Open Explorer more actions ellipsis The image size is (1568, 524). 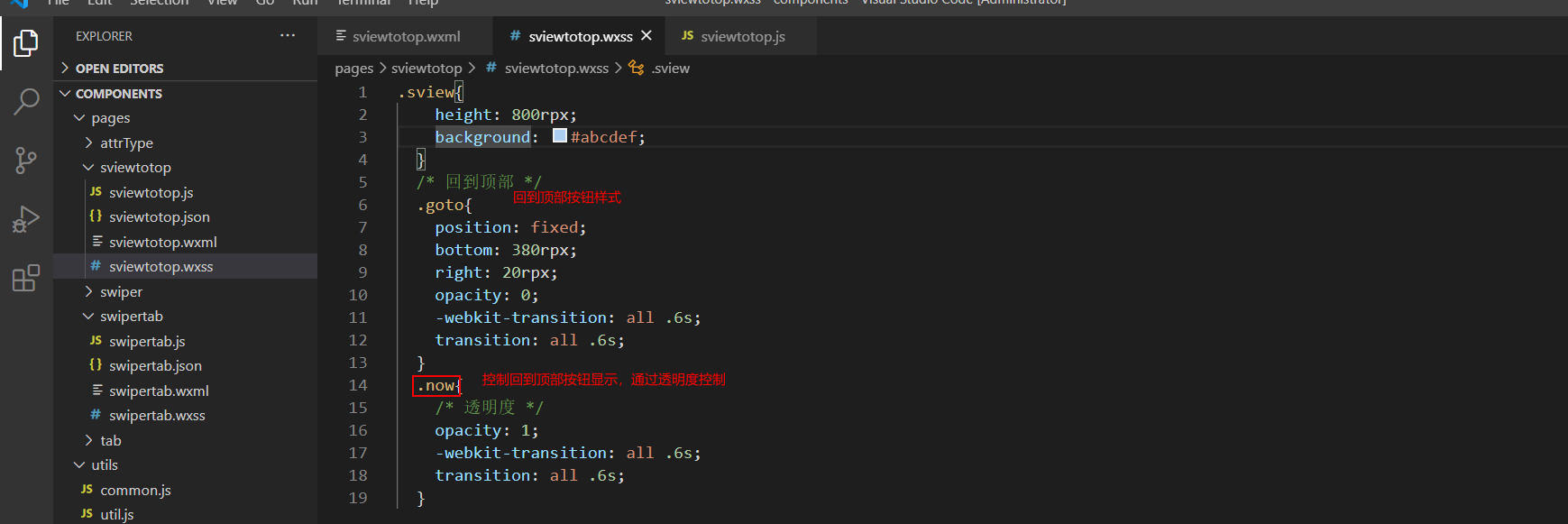[x=288, y=36]
